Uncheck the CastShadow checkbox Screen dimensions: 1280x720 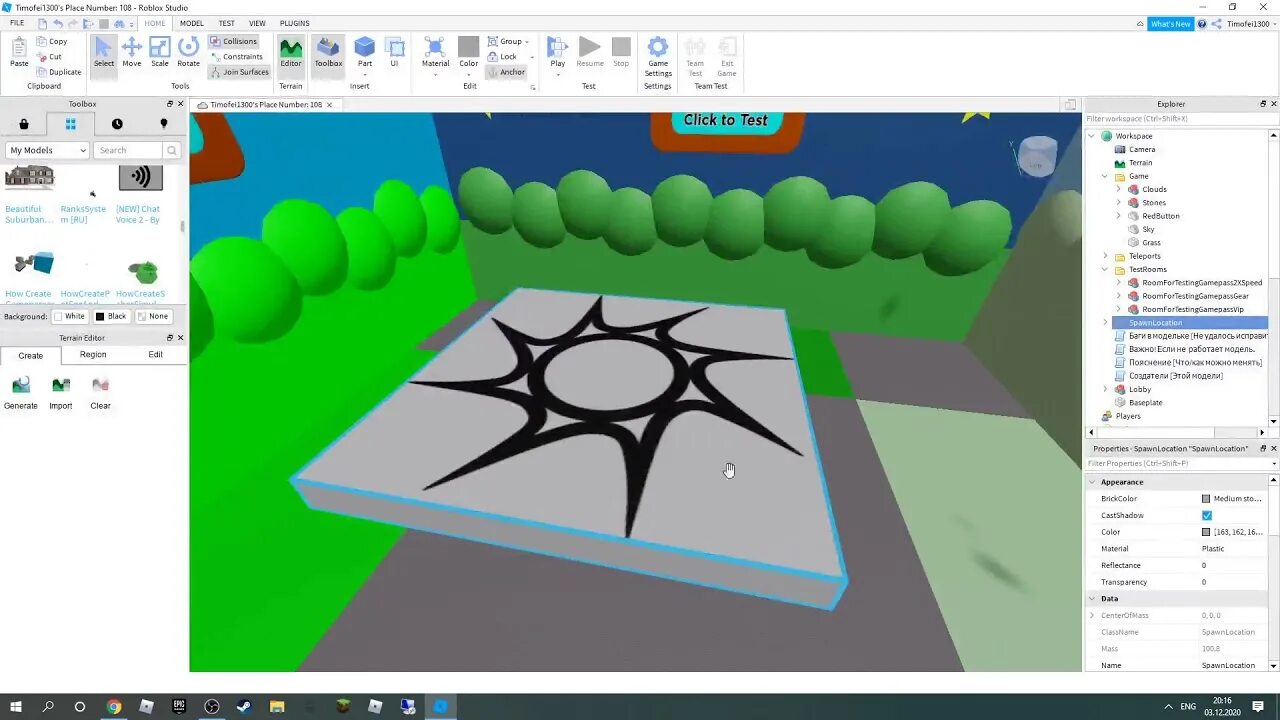click(1207, 515)
